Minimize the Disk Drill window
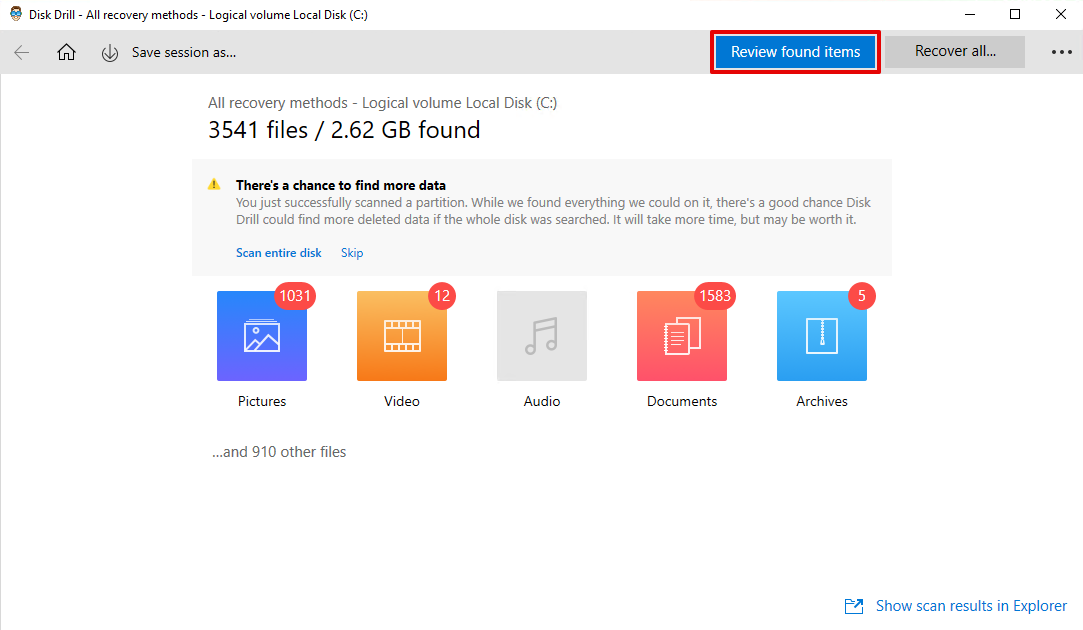 [x=970, y=15]
